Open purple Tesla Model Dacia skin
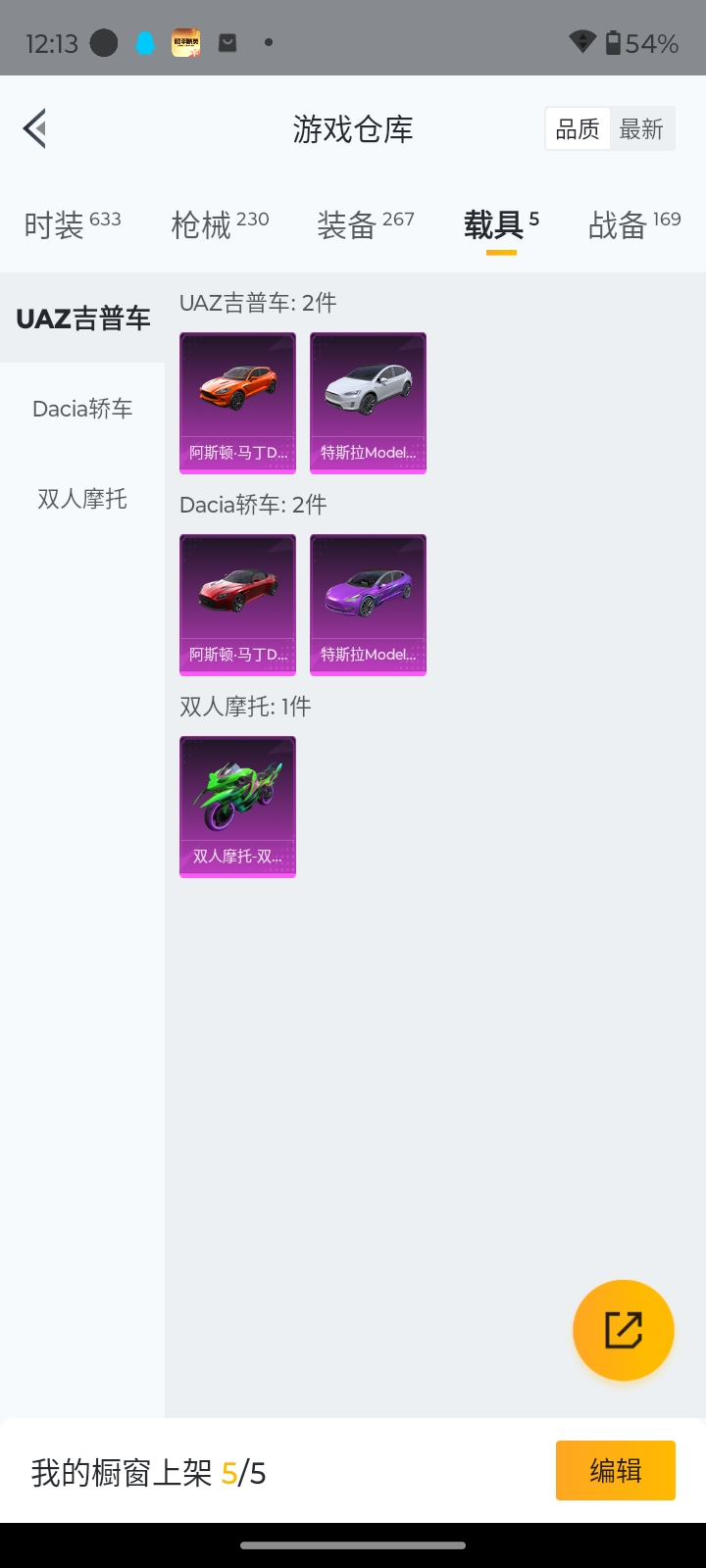The height and width of the screenshot is (1568, 706). tap(368, 605)
